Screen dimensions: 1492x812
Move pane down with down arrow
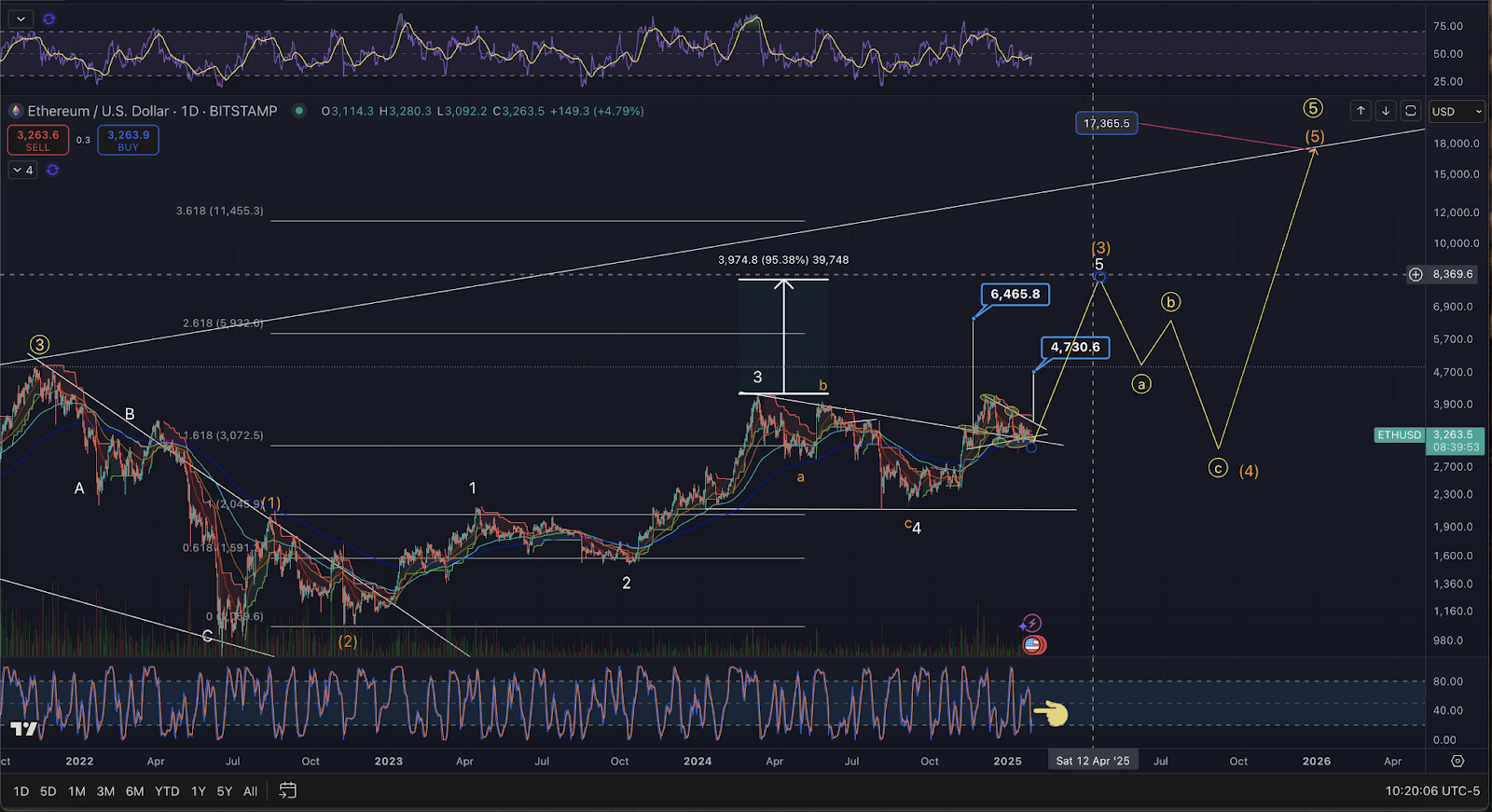[1386, 111]
